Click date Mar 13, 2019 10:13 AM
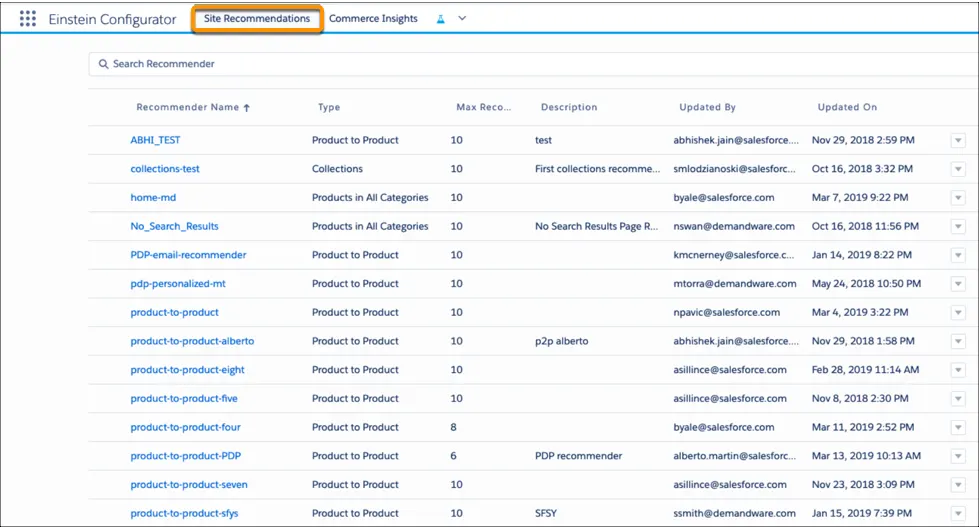Image resolution: width=979 pixels, height=527 pixels. [x=866, y=456]
